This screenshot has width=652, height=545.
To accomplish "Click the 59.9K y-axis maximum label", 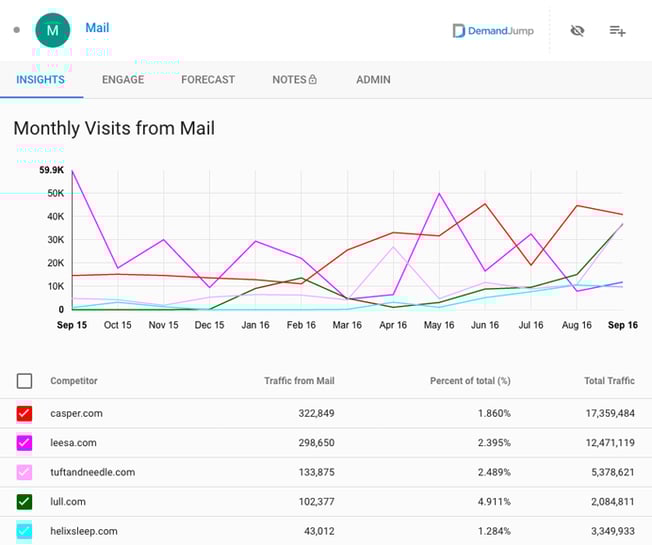I will tap(52, 170).
